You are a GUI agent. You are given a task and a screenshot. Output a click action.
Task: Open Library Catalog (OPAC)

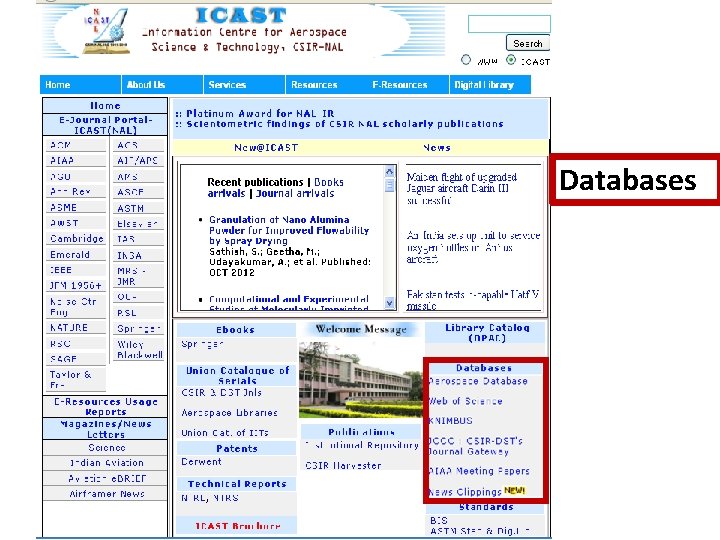[487, 333]
